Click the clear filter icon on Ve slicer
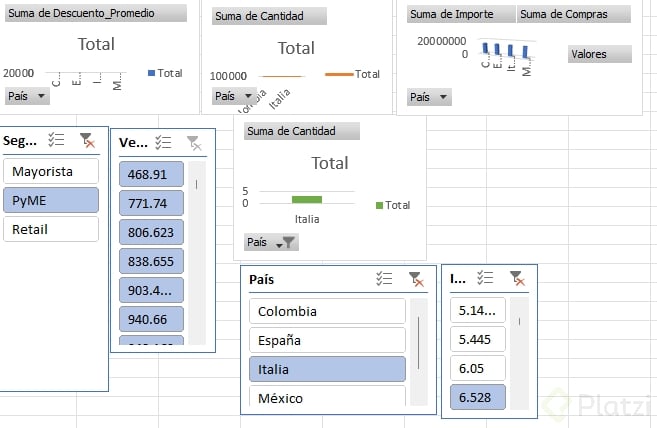This screenshot has height=428, width=657. pyautogui.click(x=194, y=143)
